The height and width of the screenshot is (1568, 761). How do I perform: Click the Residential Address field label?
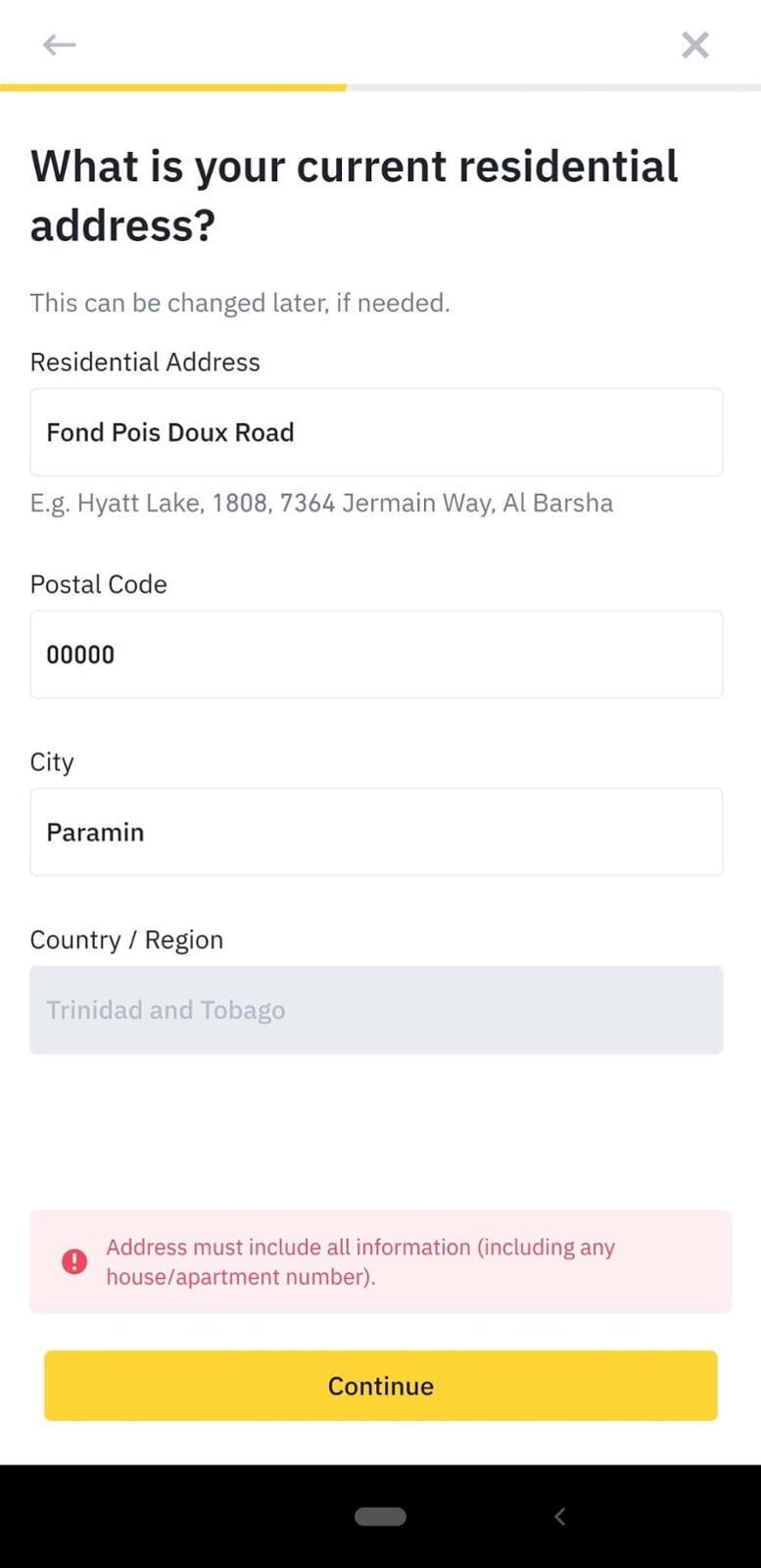click(x=145, y=362)
